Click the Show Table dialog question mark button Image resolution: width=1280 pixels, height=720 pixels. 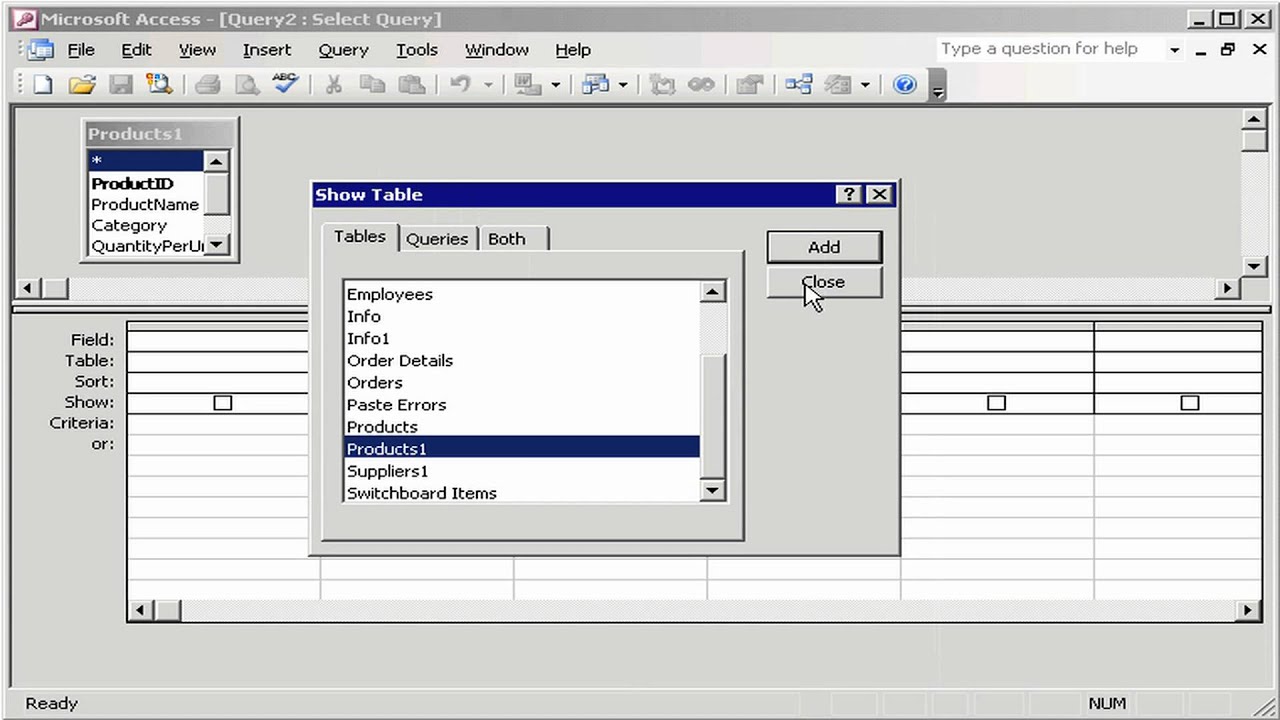tap(848, 194)
